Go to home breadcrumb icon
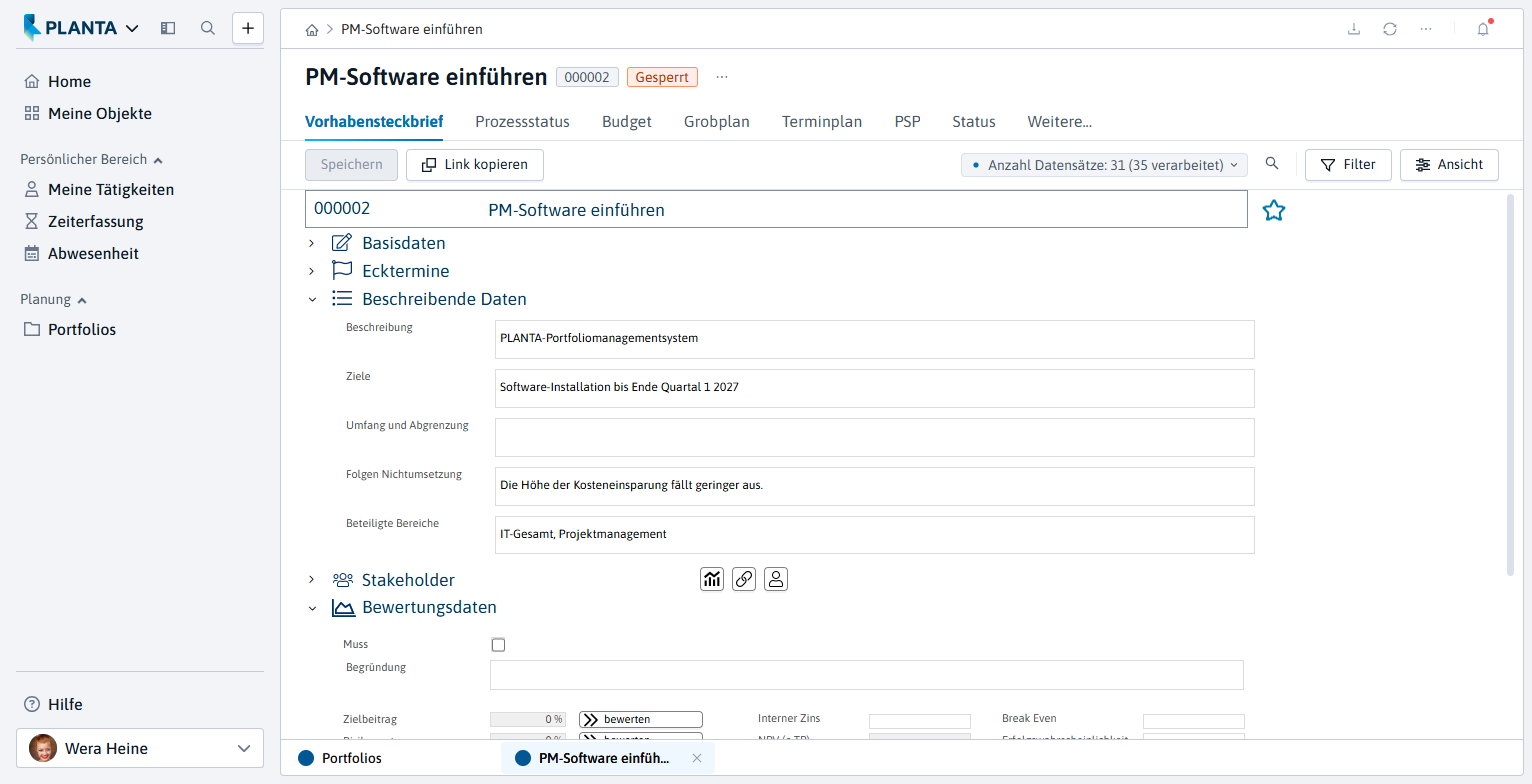 312,30
